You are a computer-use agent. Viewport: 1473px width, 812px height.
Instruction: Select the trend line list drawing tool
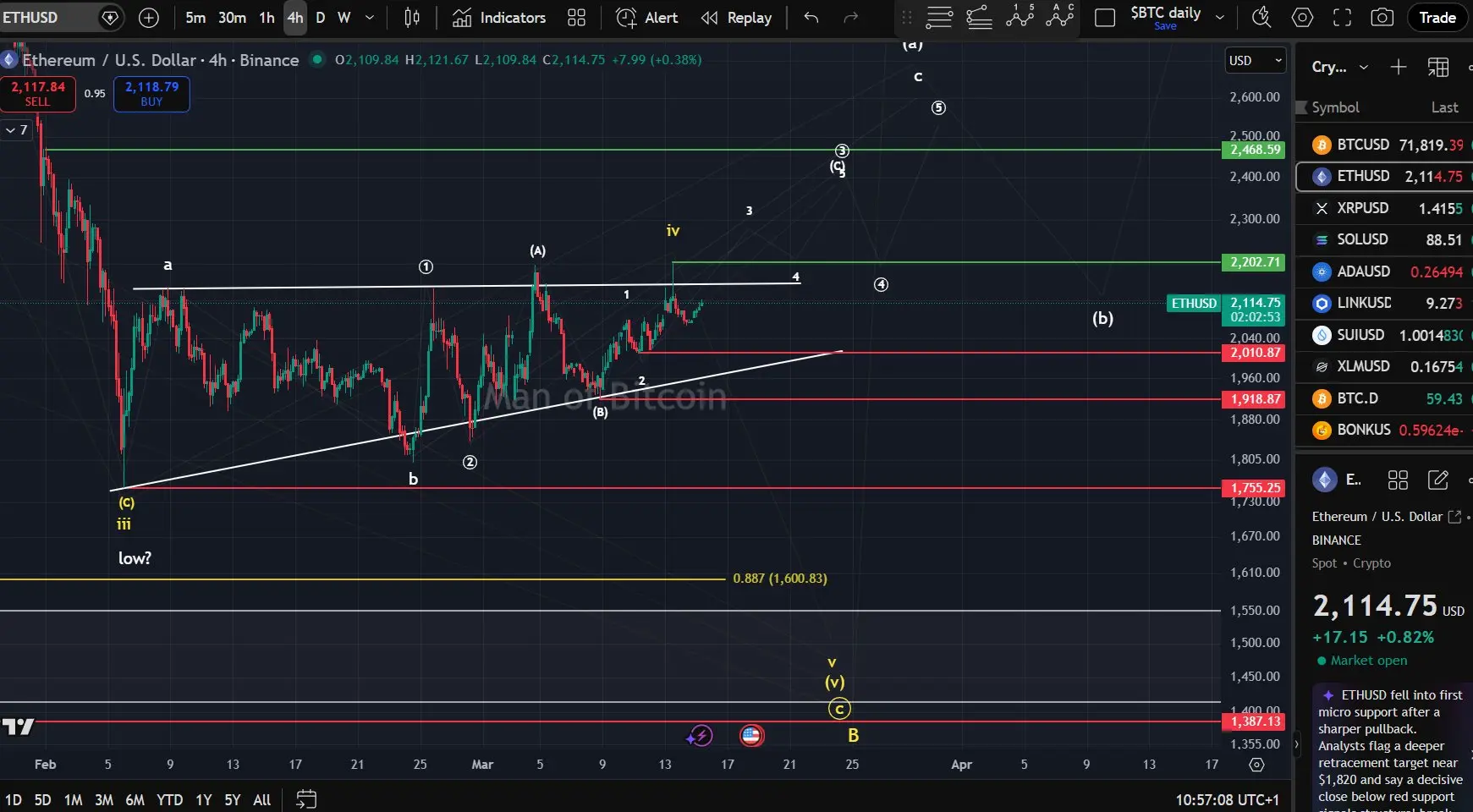pos(979,18)
